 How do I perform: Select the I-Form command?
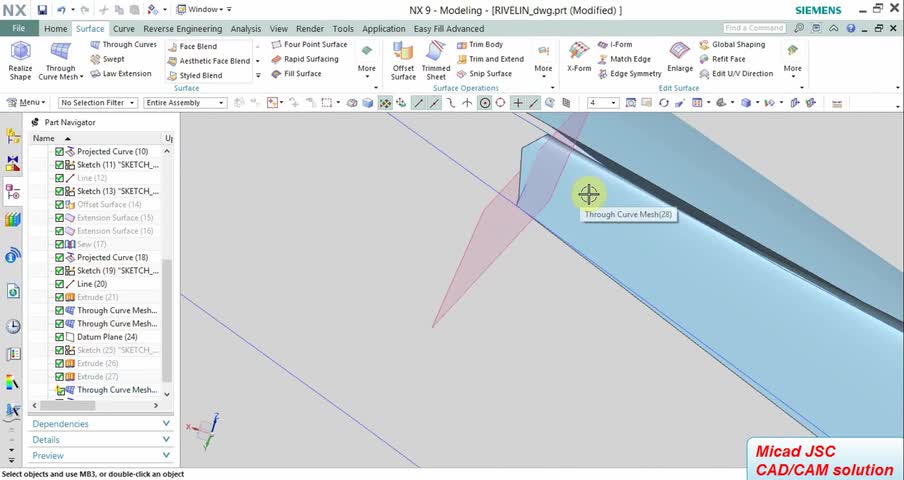point(615,44)
